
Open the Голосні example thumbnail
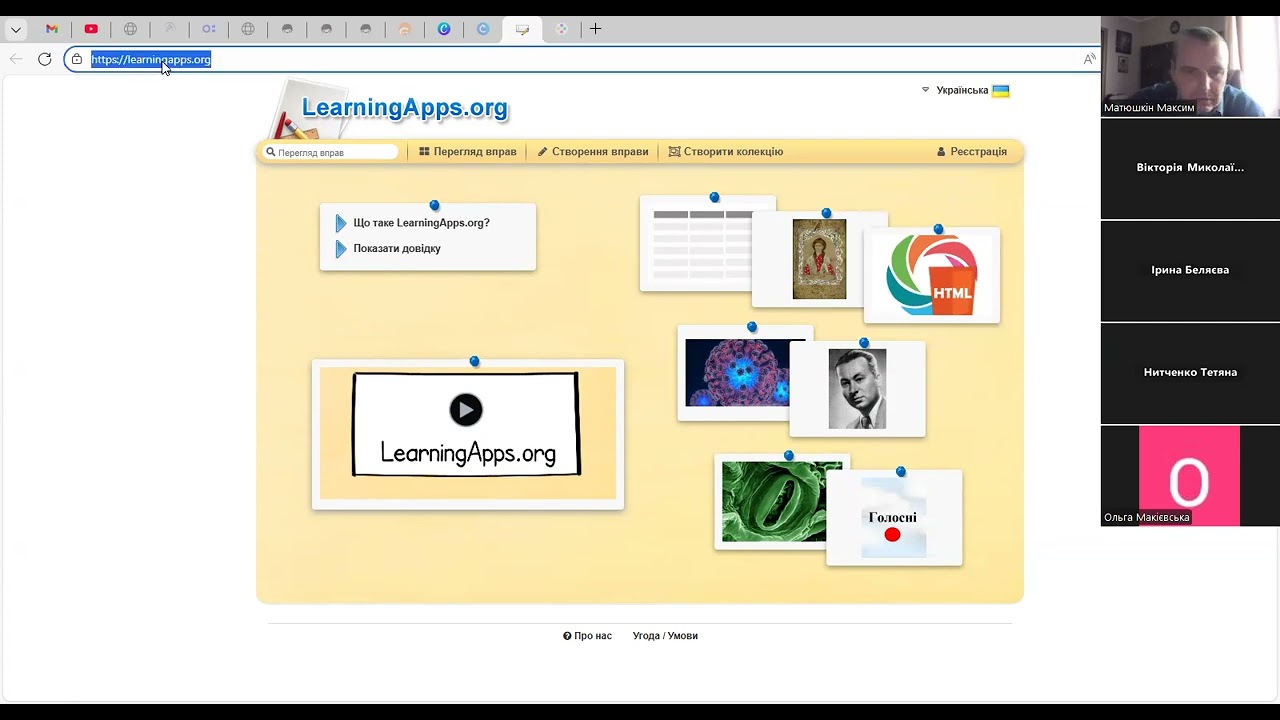coord(894,517)
